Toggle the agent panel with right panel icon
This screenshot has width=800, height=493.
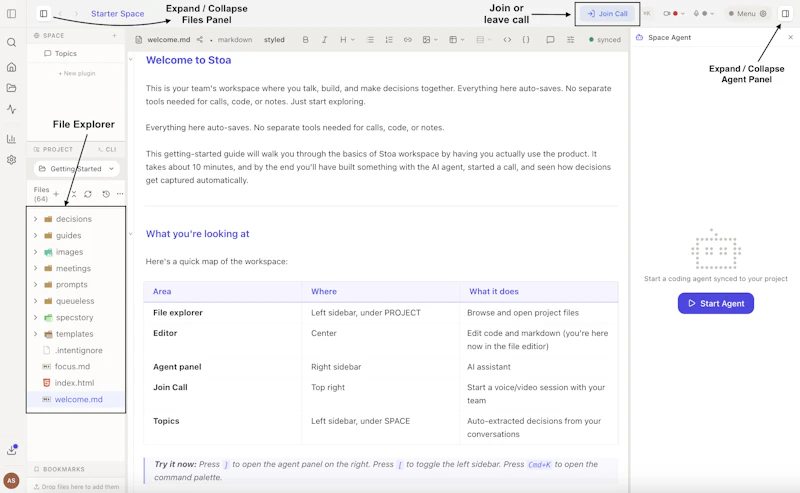pyautogui.click(x=785, y=13)
